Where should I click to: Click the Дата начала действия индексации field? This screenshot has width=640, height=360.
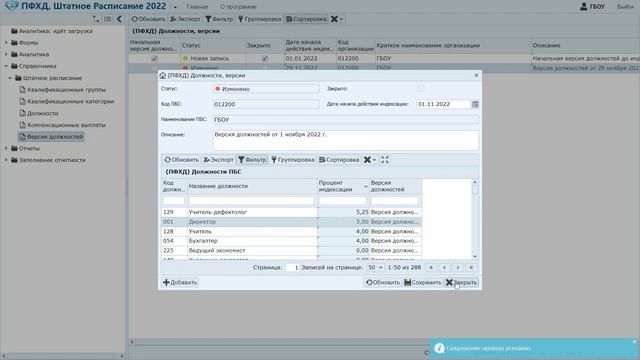coord(443,104)
